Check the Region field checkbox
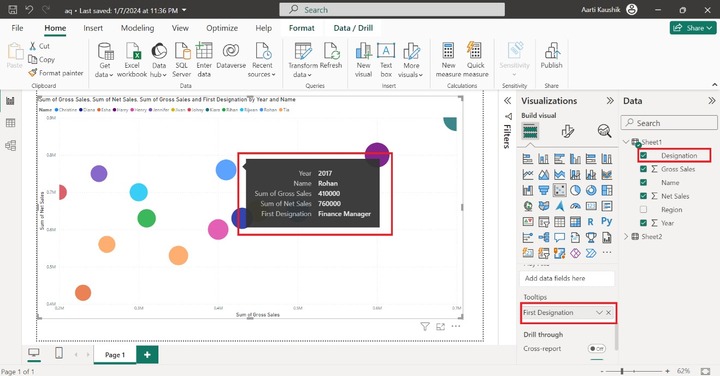The image size is (720, 376). click(x=643, y=210)
